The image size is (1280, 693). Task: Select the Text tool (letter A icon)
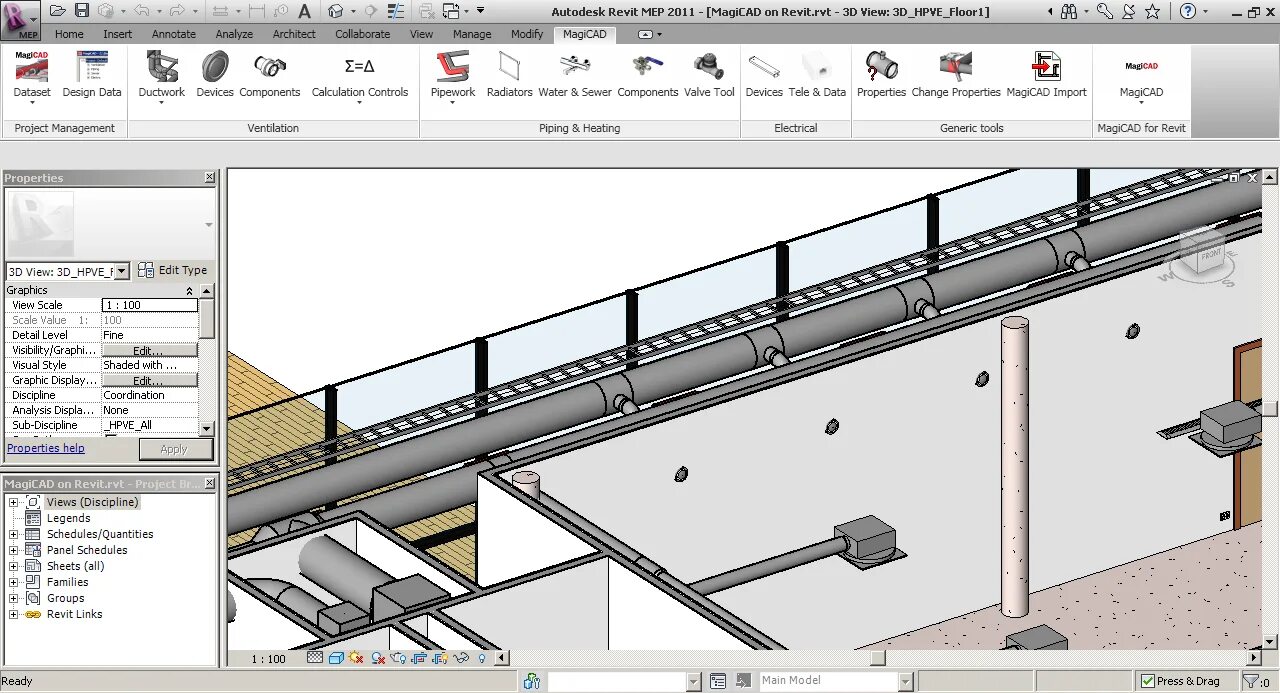pos(304,11)
